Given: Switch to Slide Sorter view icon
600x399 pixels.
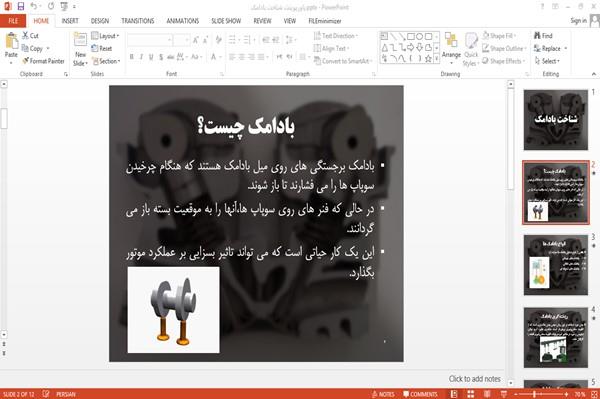Looking at the screenshot, I should 471,394.
